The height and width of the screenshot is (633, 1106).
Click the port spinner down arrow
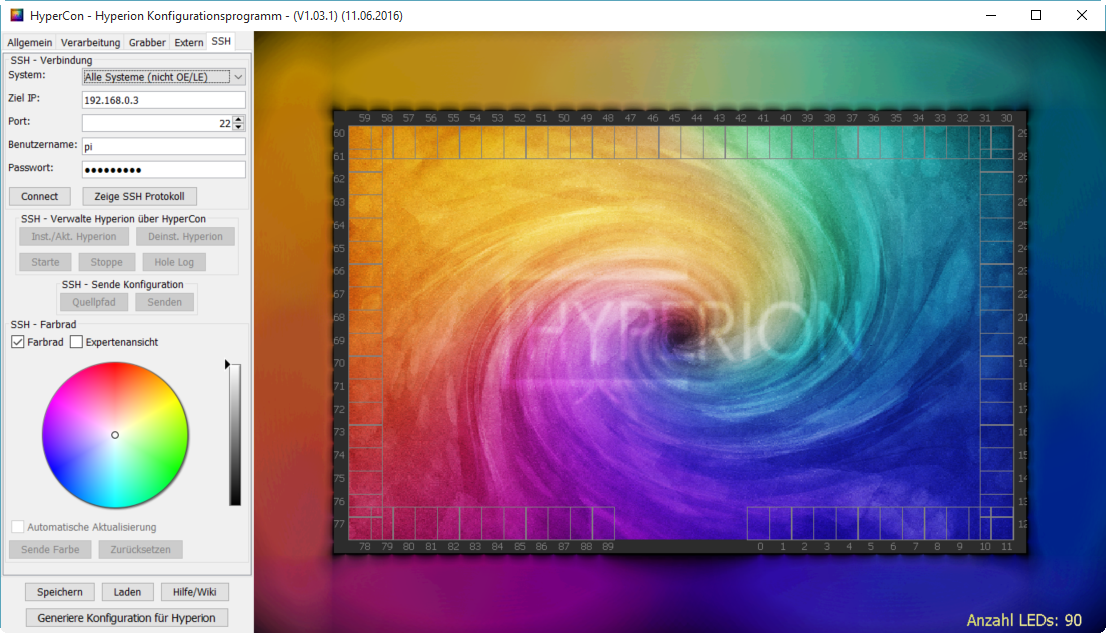(x=239, y=127)
